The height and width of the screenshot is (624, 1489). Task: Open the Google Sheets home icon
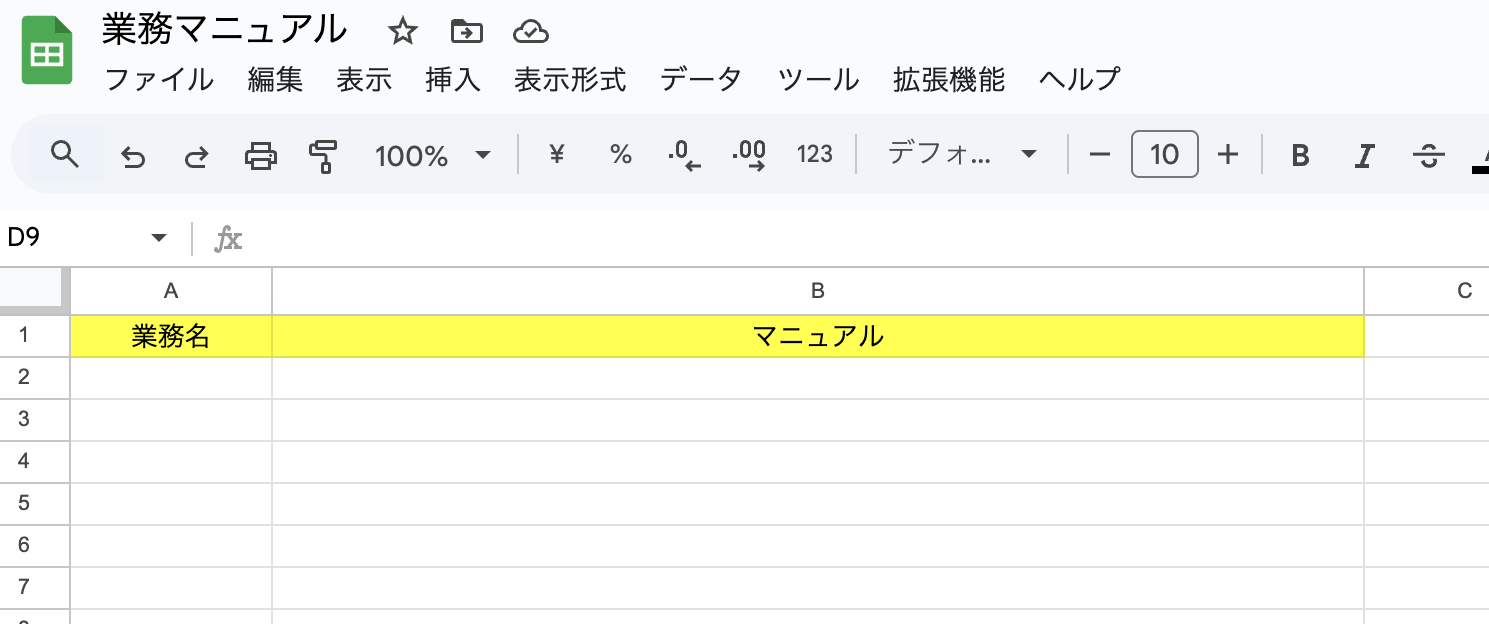47,54
